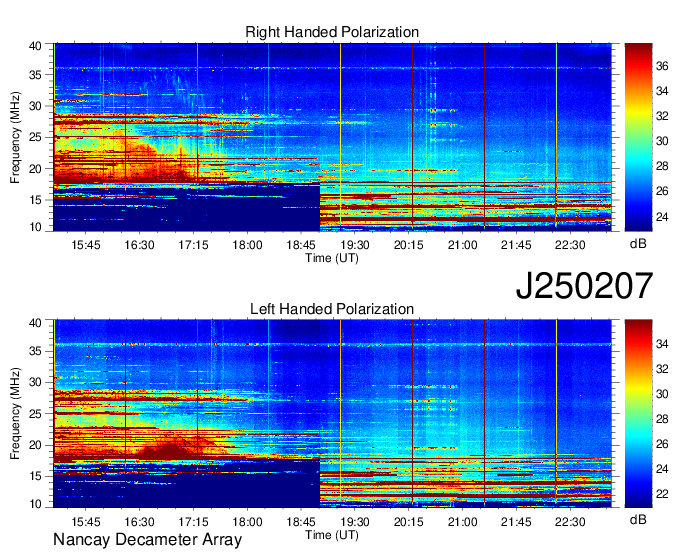
Task: Click 15 MHz tick on Right Handed frequency axis
Action: [35, 200]
